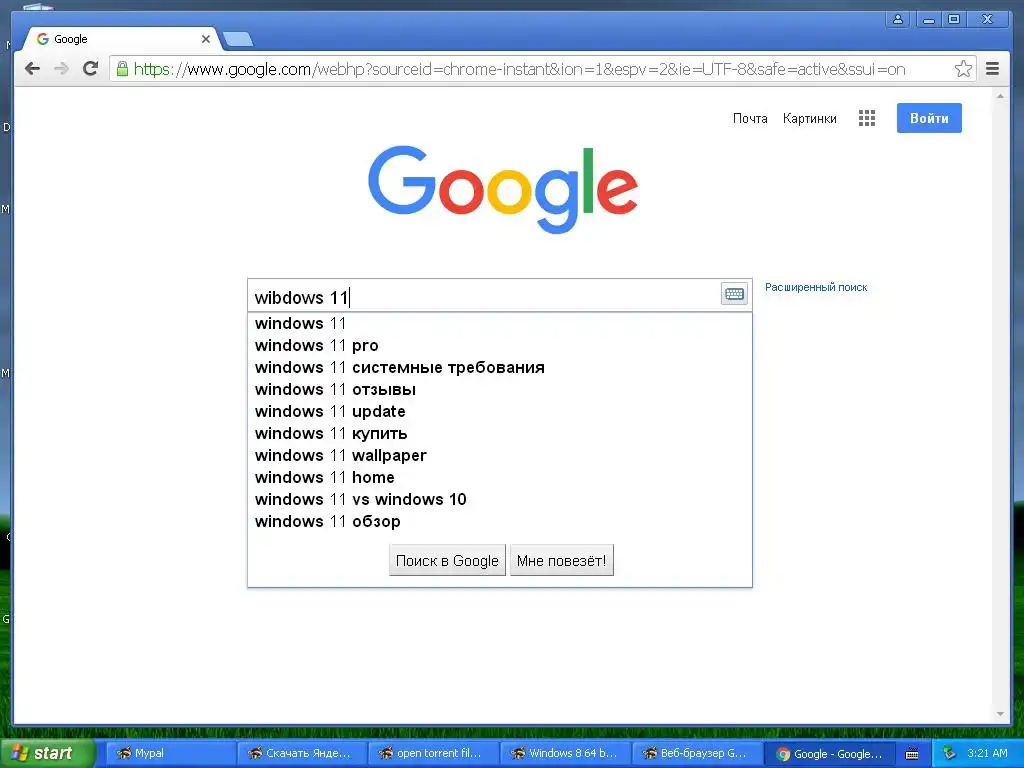Choose suggestion windows 11 vs windows 10

(x=500, y=500)
